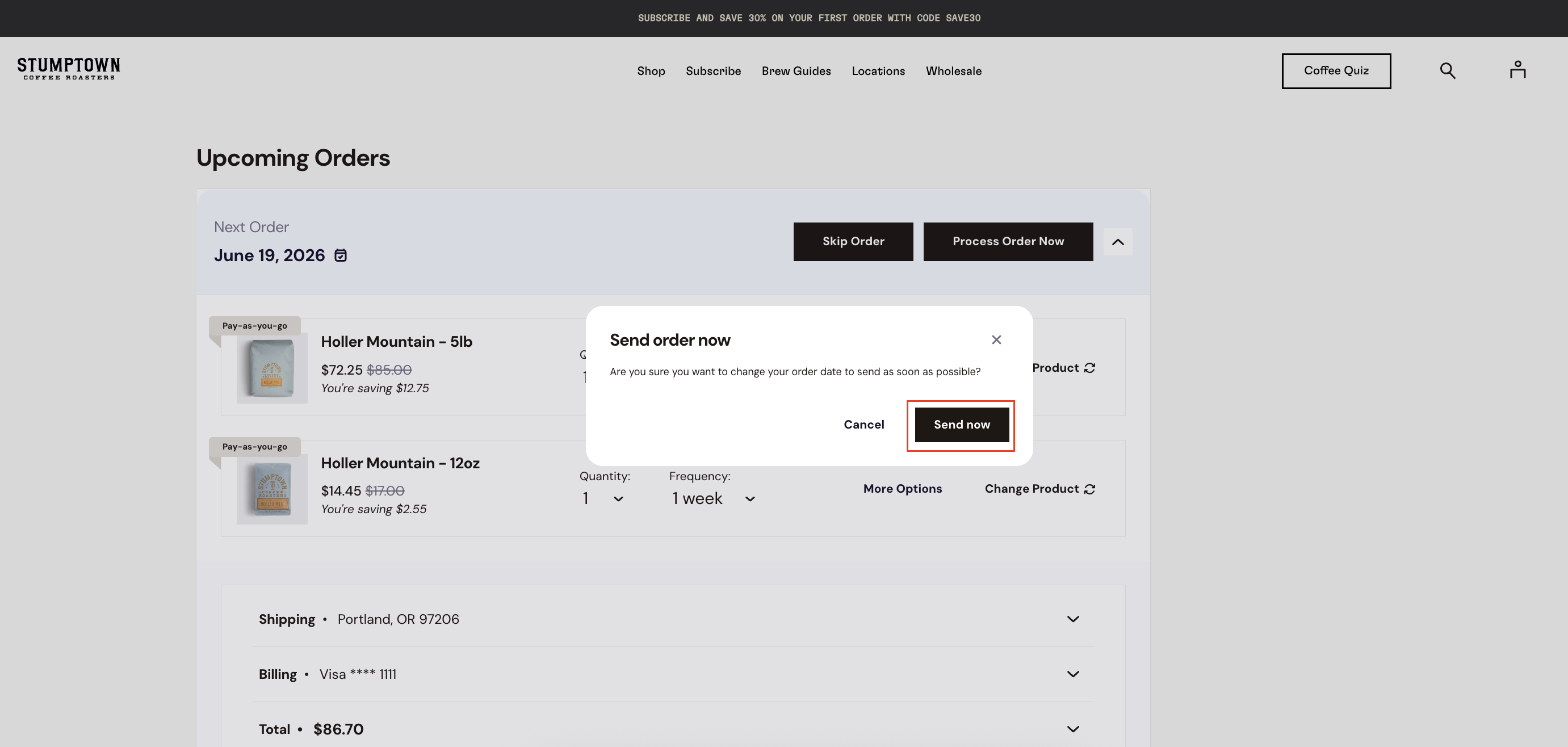This screenshot has height=747, width=1568.
Task: Open Frequency 1 week dropdown
Action: (x=714, y=498)
